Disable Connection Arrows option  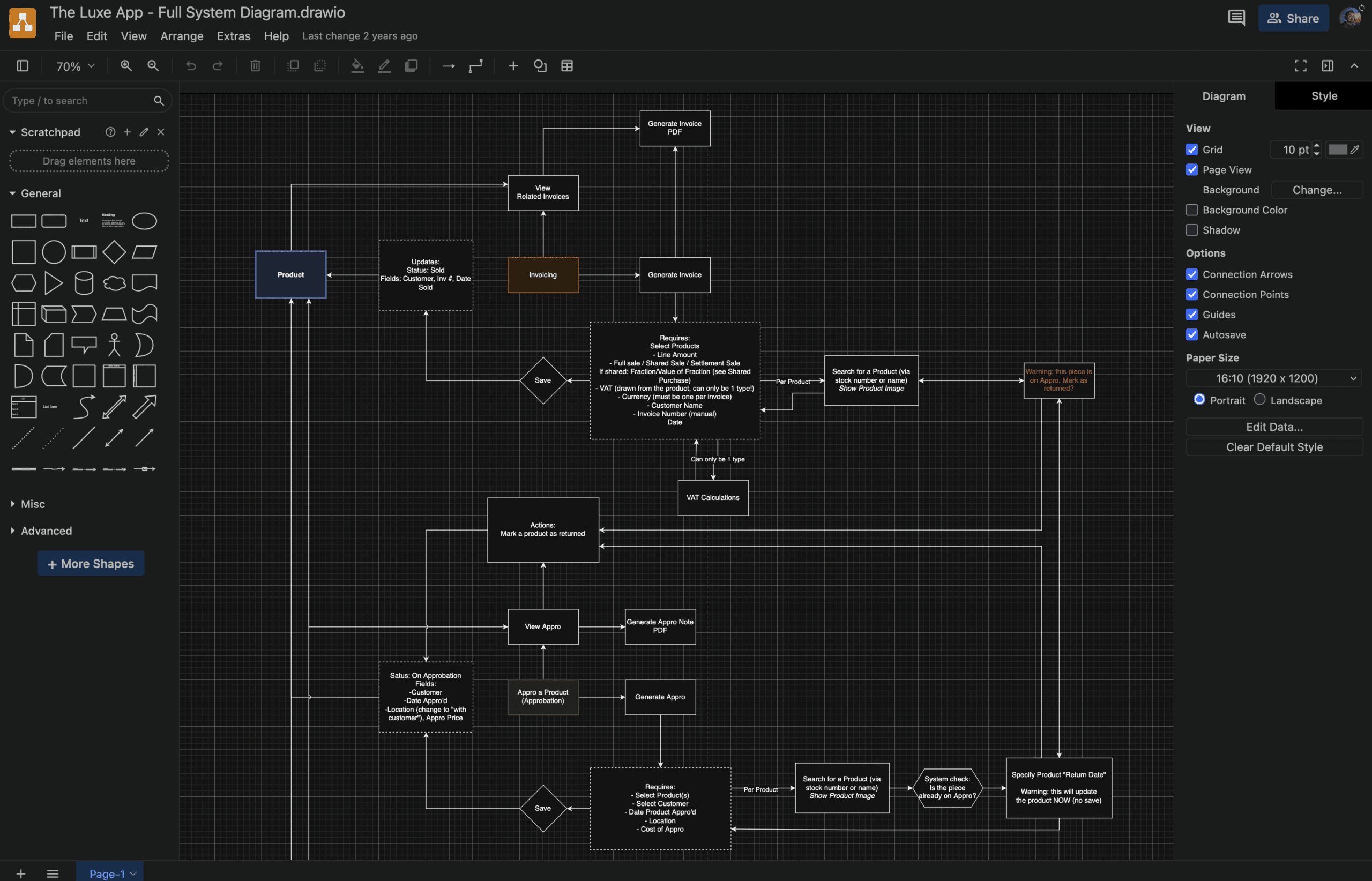pyautogui.click(x=1192, y=274)
